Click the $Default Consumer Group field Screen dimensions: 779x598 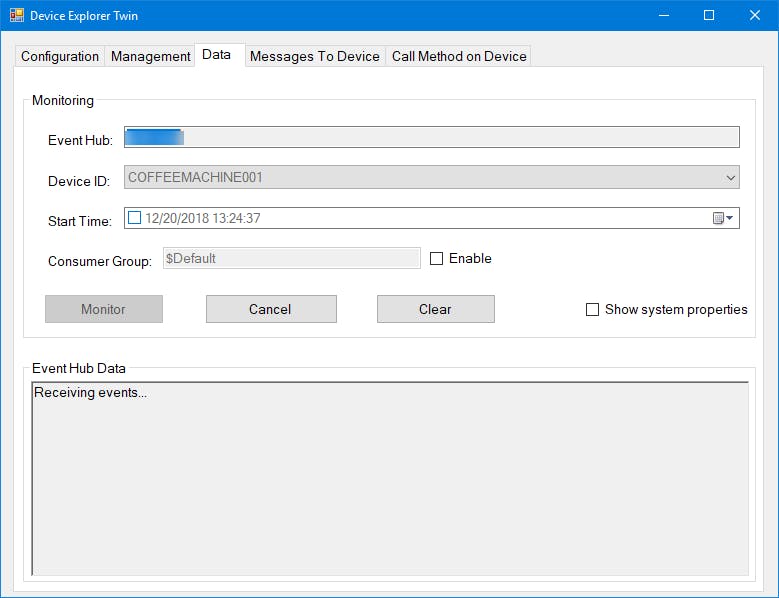(292, 258)
